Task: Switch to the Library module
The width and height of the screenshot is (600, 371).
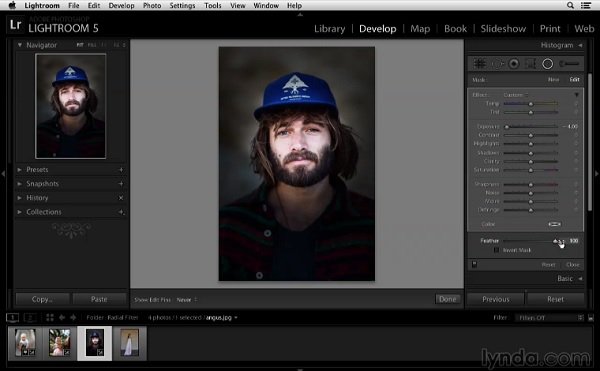Action: click(x=329, y=29)
